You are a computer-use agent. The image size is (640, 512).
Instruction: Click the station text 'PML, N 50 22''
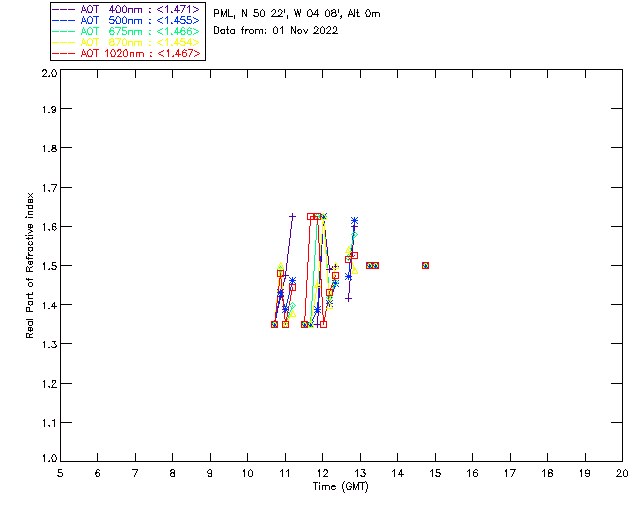coord(251,13)
